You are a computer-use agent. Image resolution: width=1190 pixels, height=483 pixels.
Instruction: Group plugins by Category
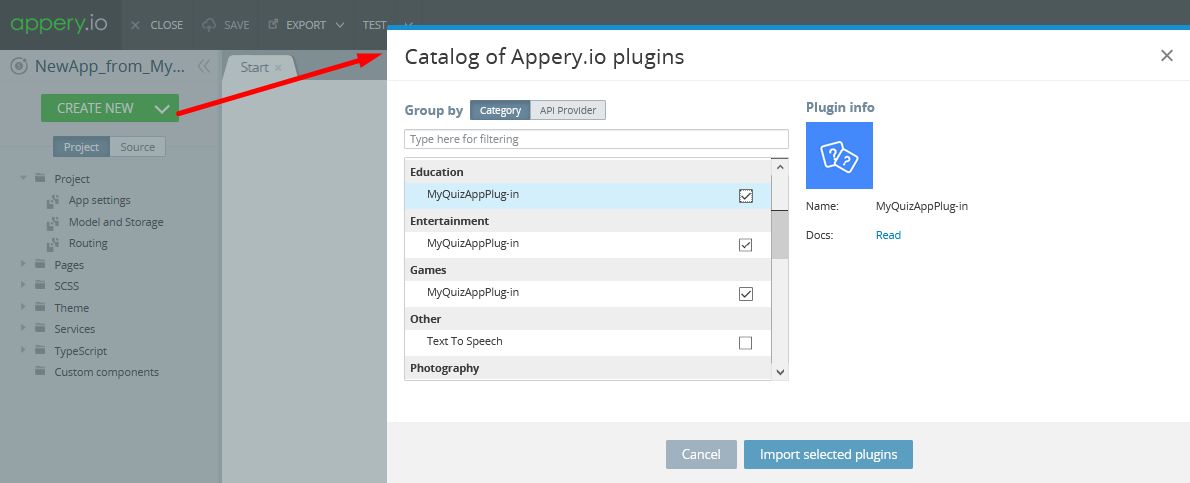[500, 110]
